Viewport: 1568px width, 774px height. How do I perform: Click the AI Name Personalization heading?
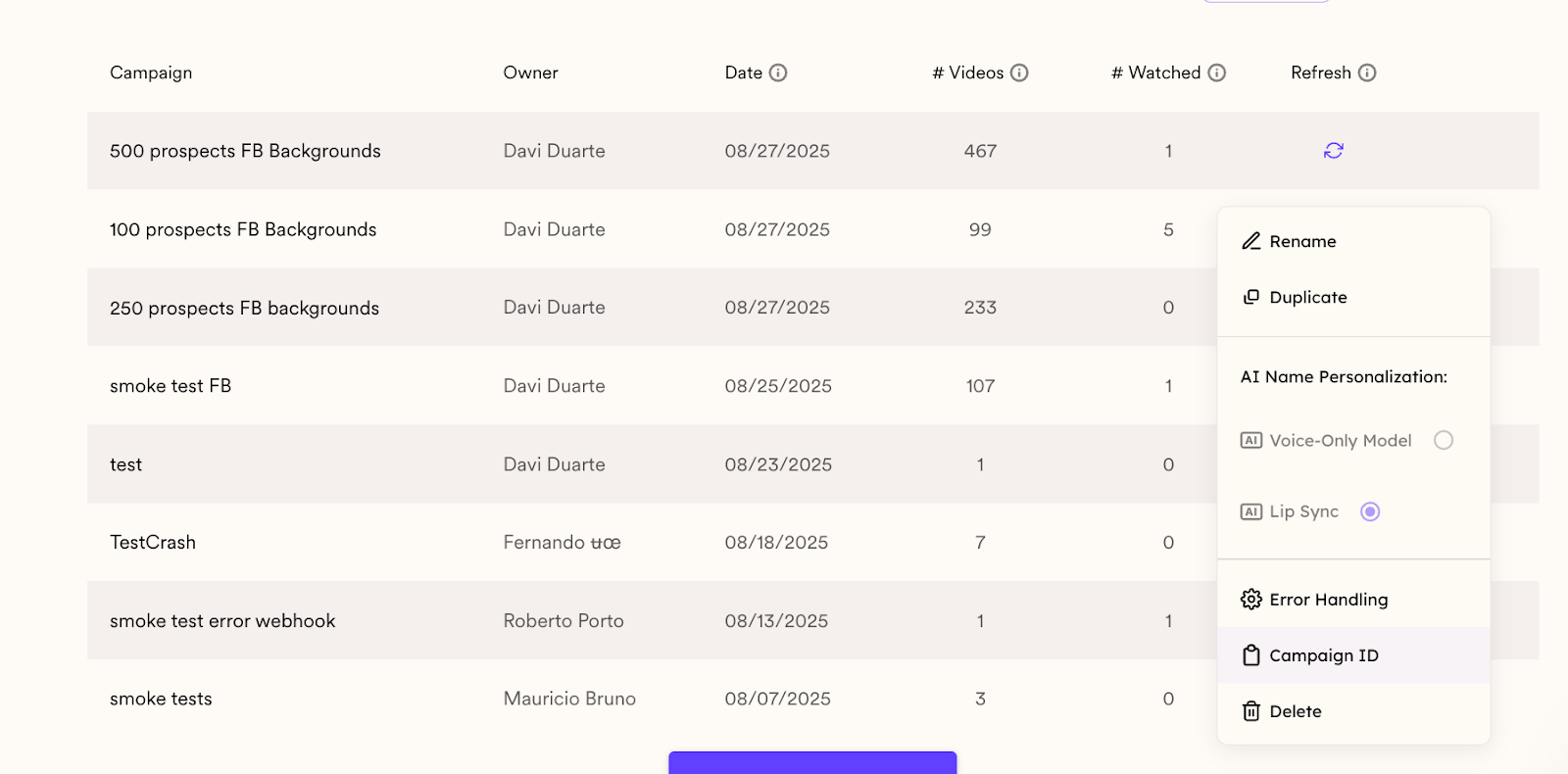pyautogui.click(x=1344, y=377)
